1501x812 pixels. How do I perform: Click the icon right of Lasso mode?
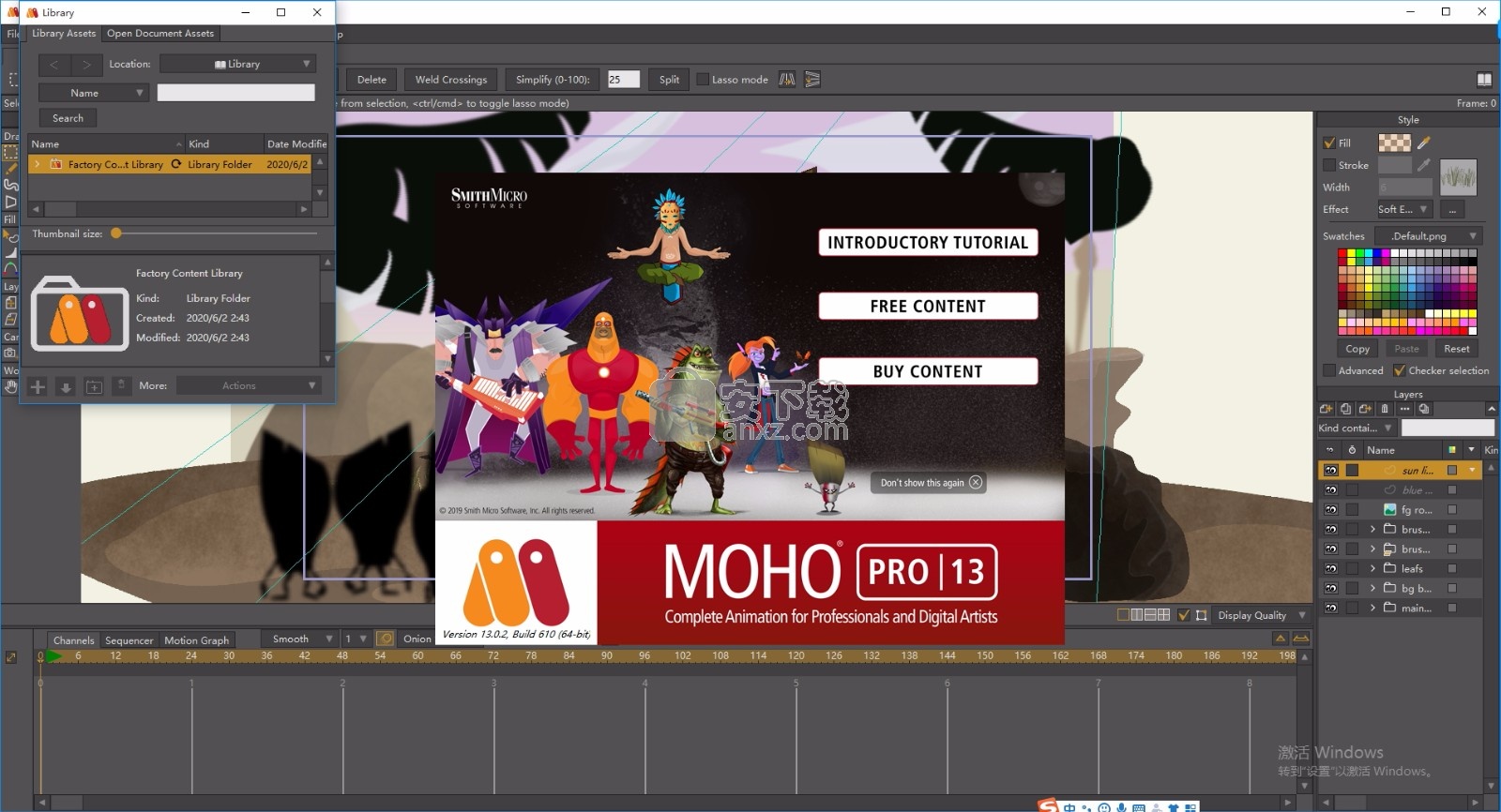787,80
